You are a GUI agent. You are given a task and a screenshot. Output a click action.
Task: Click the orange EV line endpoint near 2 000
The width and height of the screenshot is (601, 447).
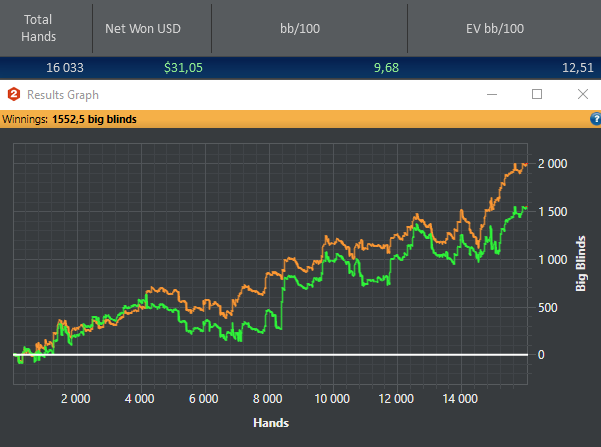point(527,164)
